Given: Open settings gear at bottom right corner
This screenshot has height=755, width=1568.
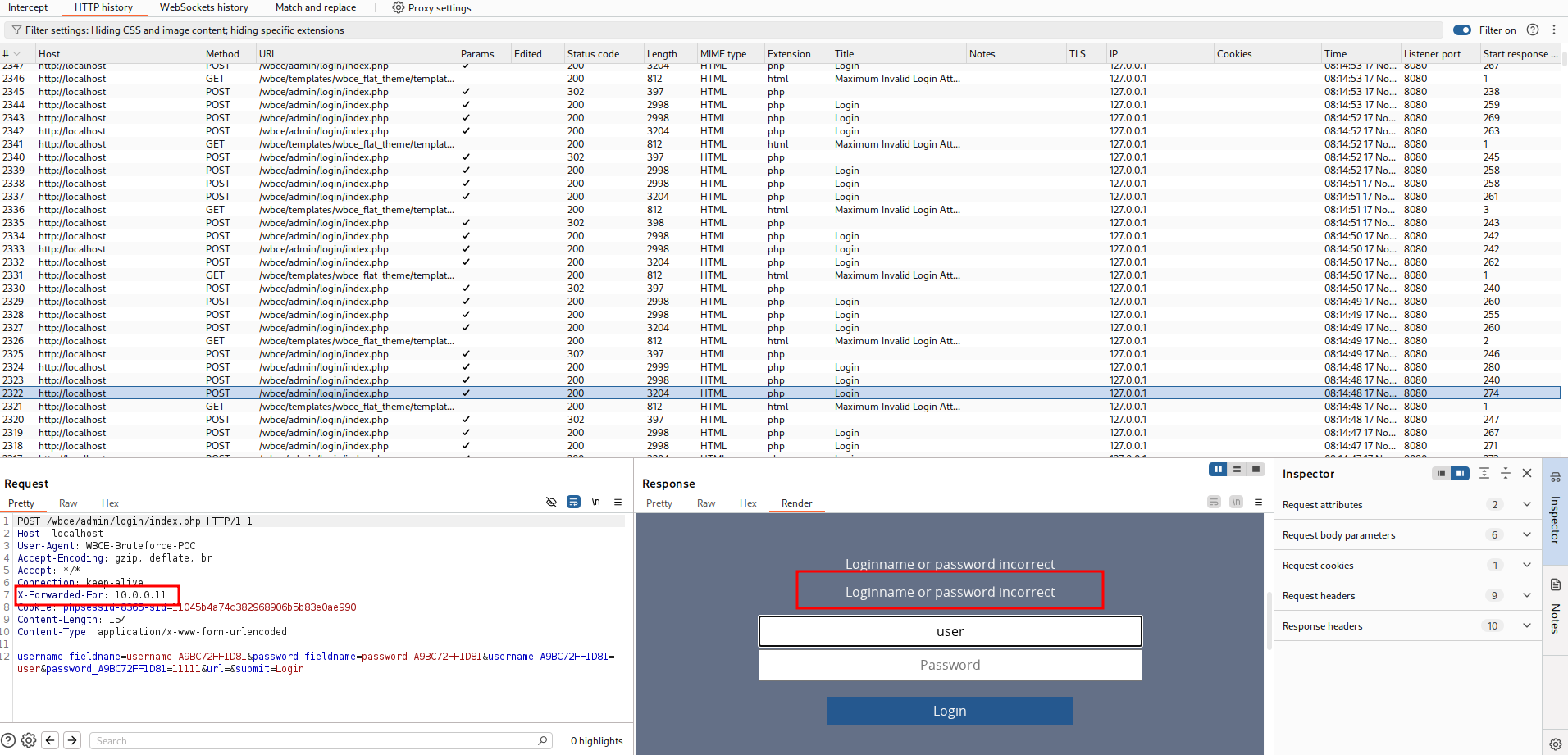Looking at the screenshot, I should click(1556, 744).
